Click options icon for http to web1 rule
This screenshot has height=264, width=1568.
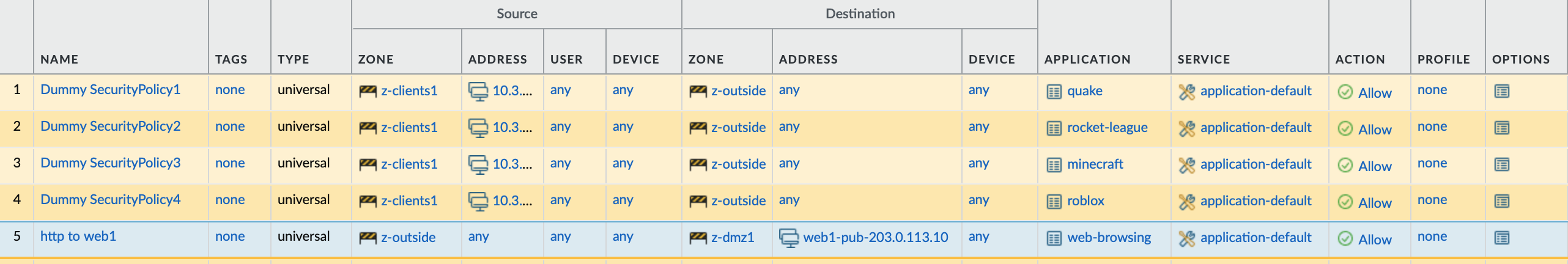(1501, 238)
